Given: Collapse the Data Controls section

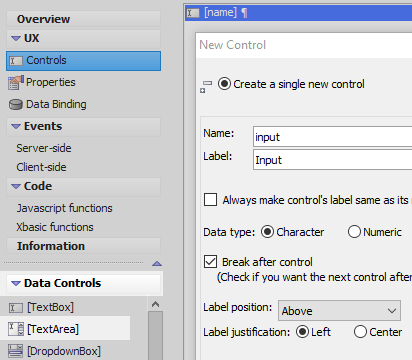Looking at the screenshot, I should [16, 283].
